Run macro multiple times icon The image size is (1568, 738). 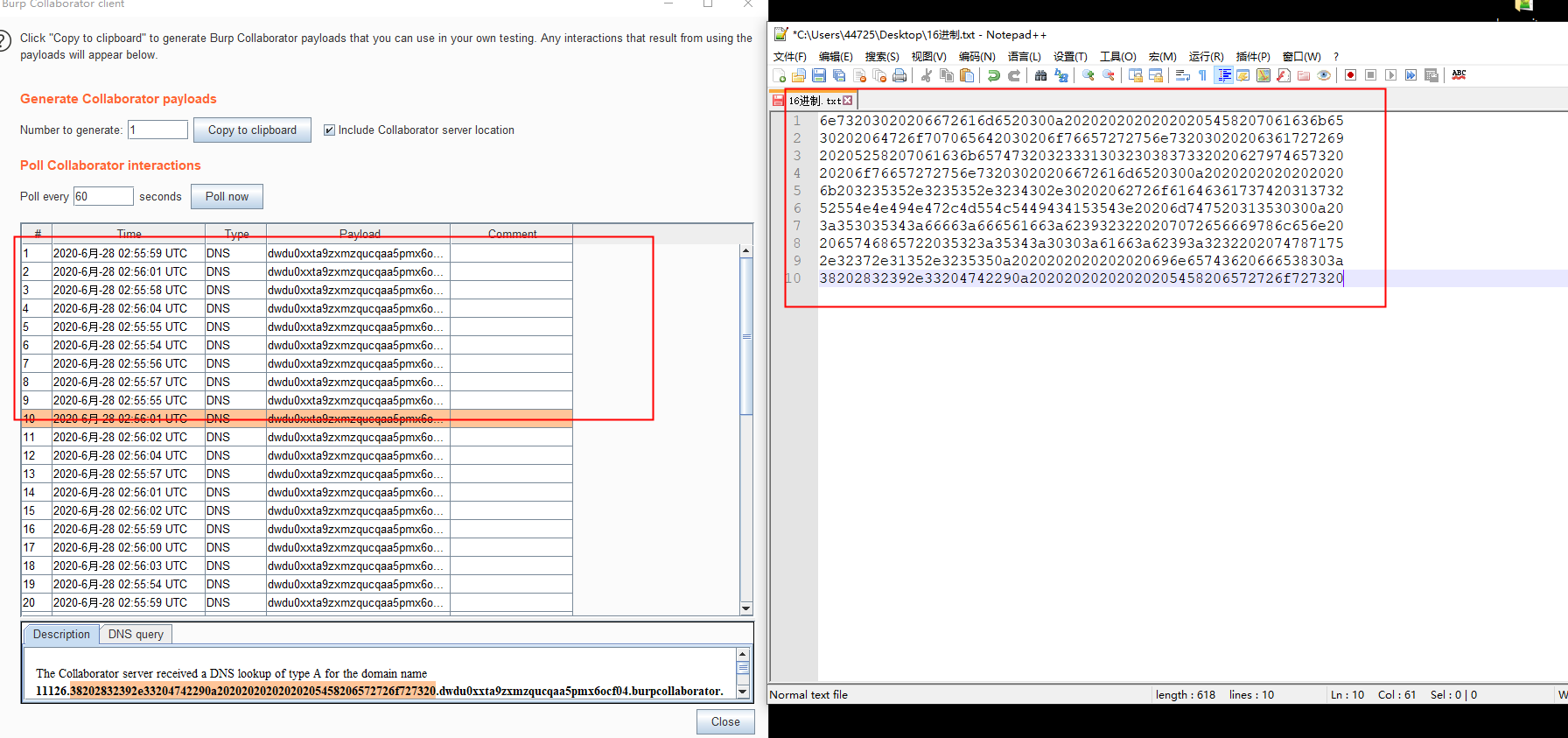tap(1411, 75)
